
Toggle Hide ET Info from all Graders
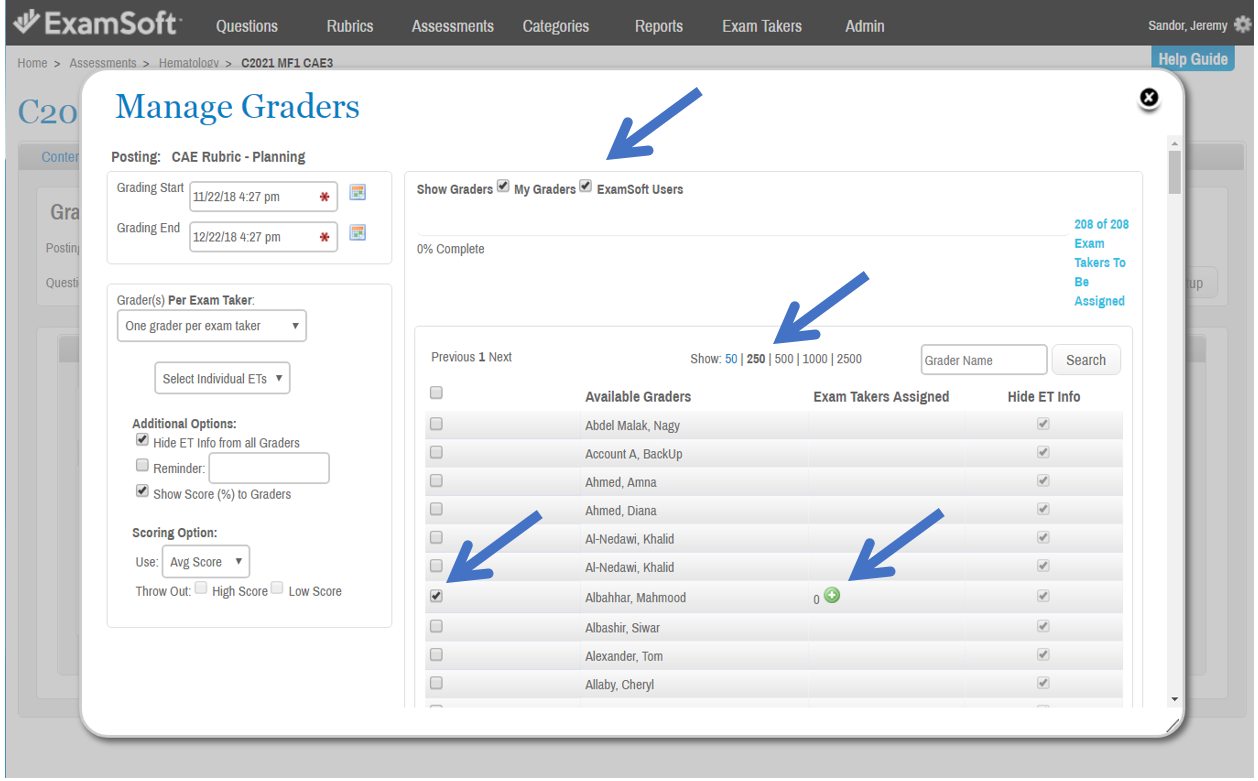142,440
